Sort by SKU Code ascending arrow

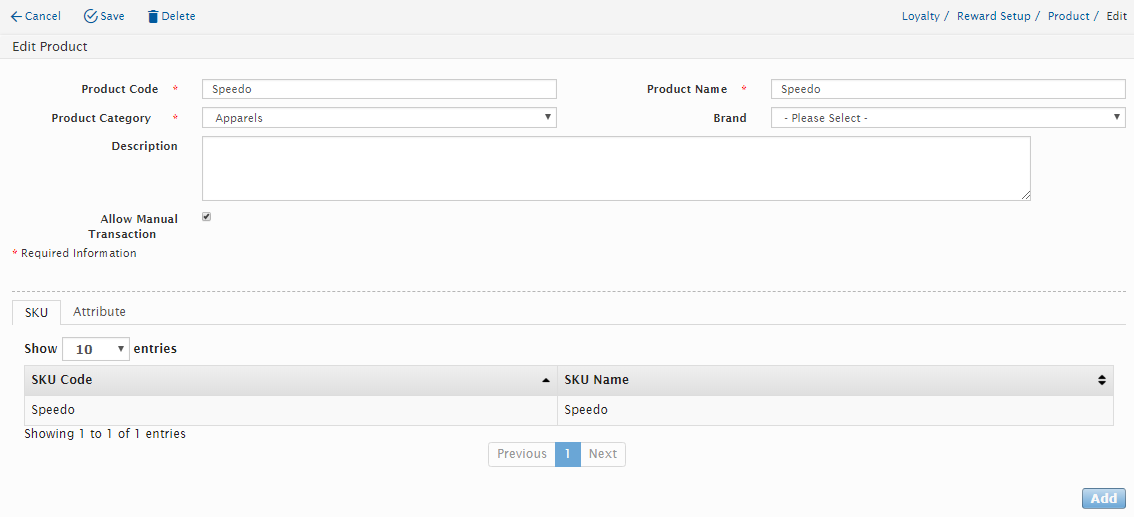coord(545,380)
